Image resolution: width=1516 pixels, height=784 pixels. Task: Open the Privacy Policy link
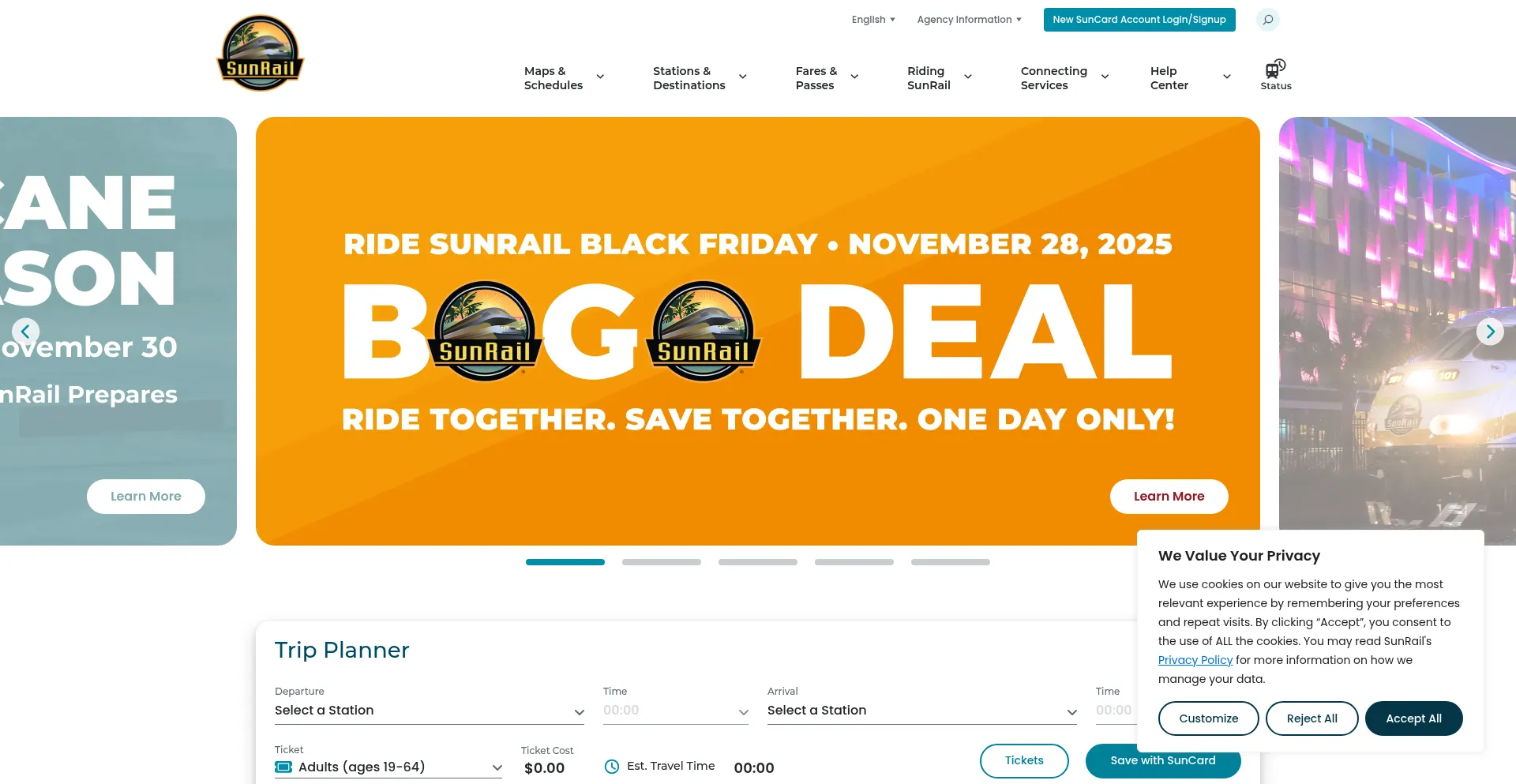click(1195, 660)
